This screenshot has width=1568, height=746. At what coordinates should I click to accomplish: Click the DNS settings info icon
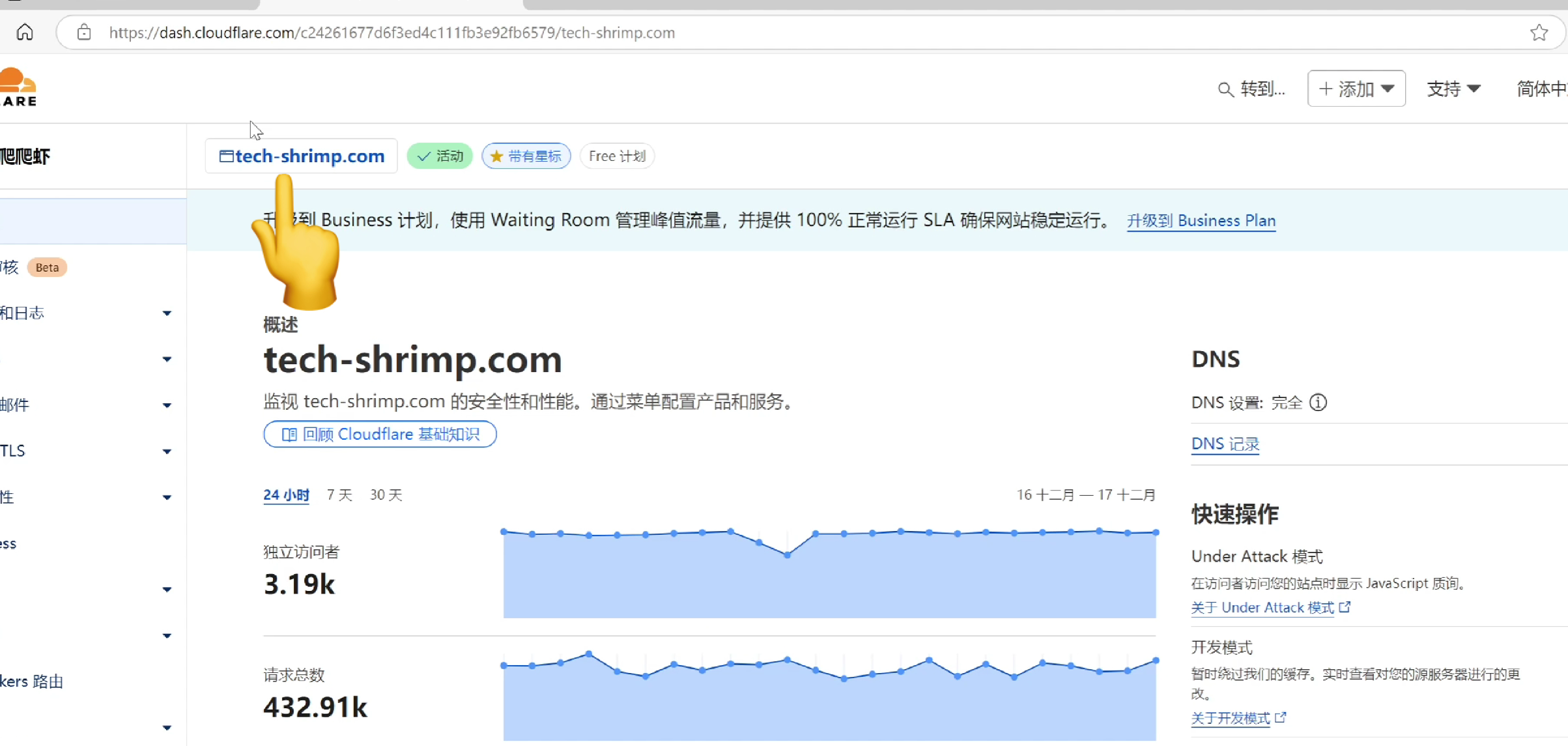point(1318,403)
